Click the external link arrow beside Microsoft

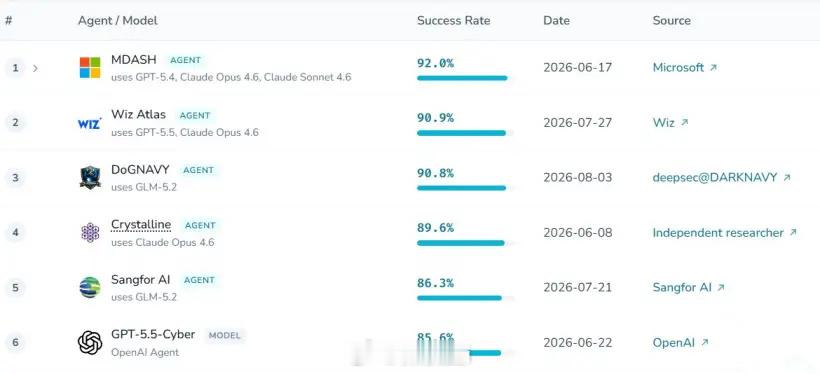(x=713, y=68)
